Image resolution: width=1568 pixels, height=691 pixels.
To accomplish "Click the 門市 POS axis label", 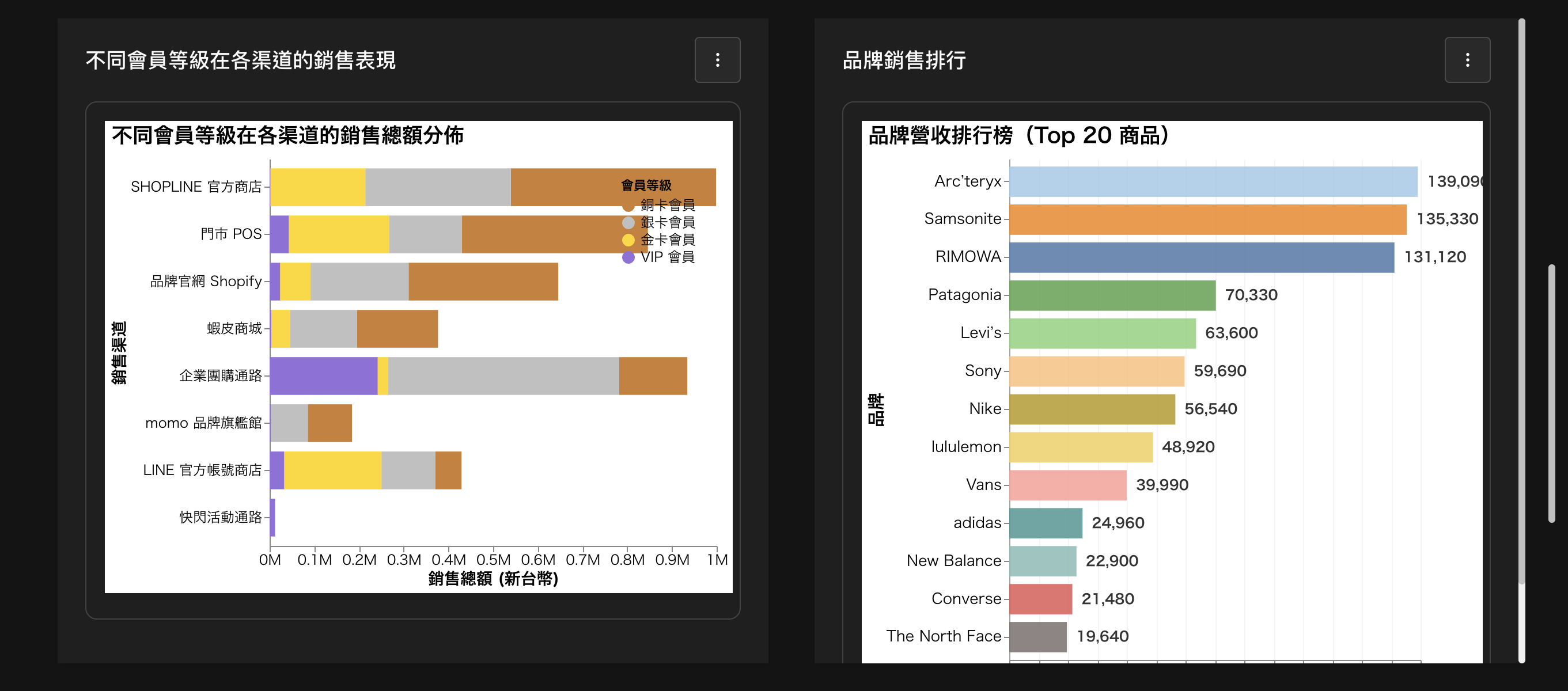I will click(x=232, y=234).
